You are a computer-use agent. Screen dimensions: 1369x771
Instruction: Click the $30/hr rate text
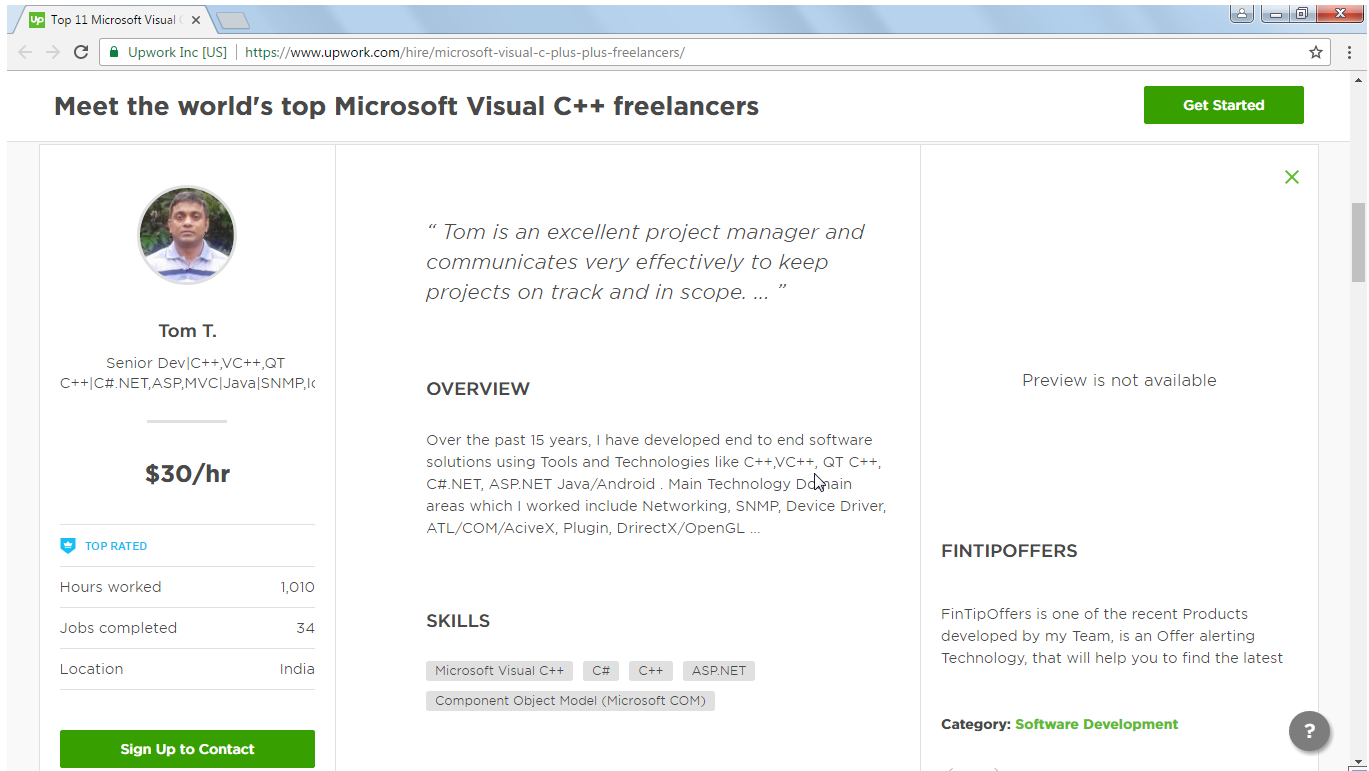187,474
